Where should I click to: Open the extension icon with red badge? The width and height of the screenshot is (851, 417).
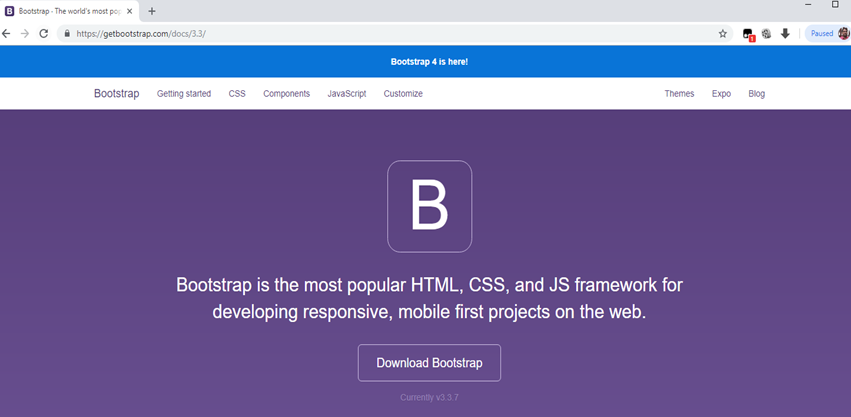click(748, 34)
